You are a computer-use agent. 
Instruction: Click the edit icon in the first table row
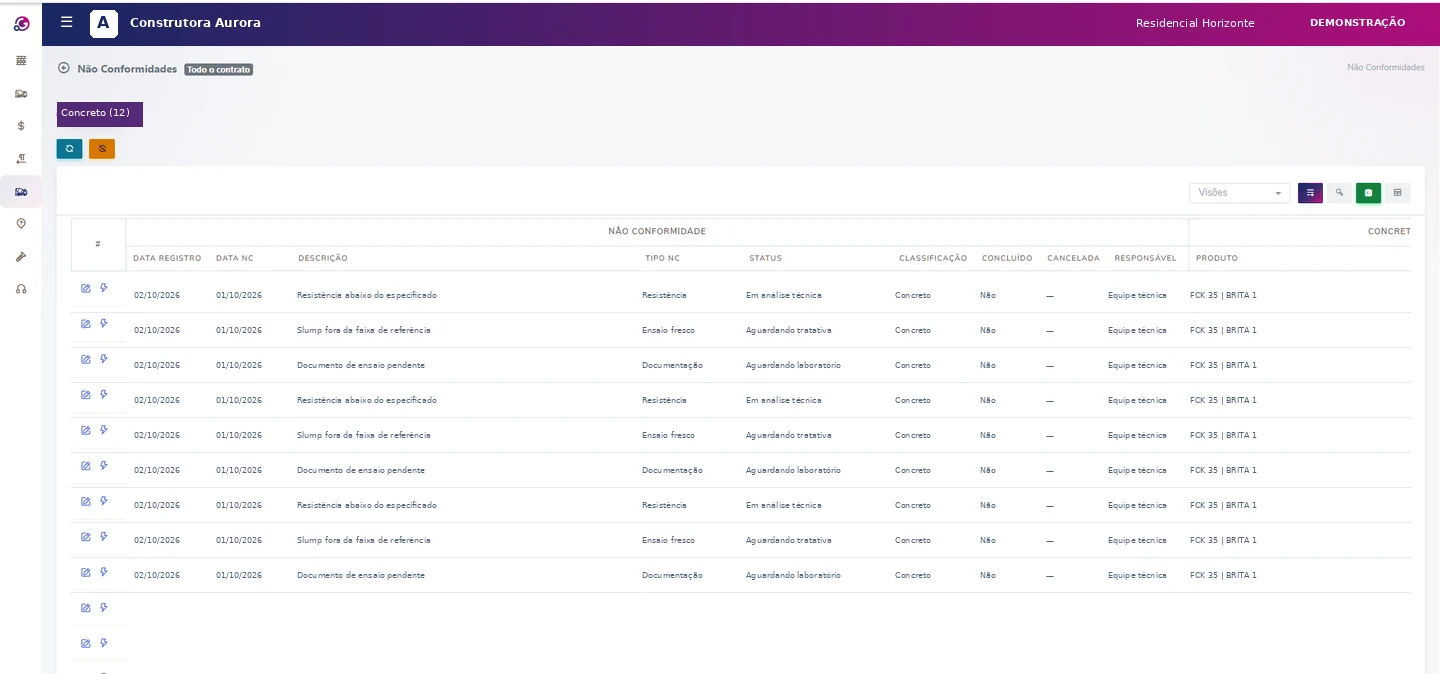coord(86,289)
